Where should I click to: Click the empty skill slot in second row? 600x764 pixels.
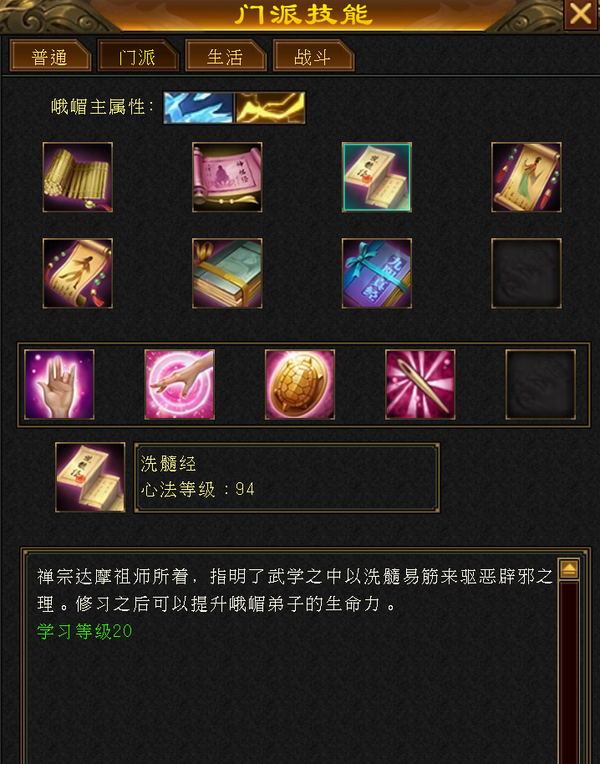coord(526,273)
